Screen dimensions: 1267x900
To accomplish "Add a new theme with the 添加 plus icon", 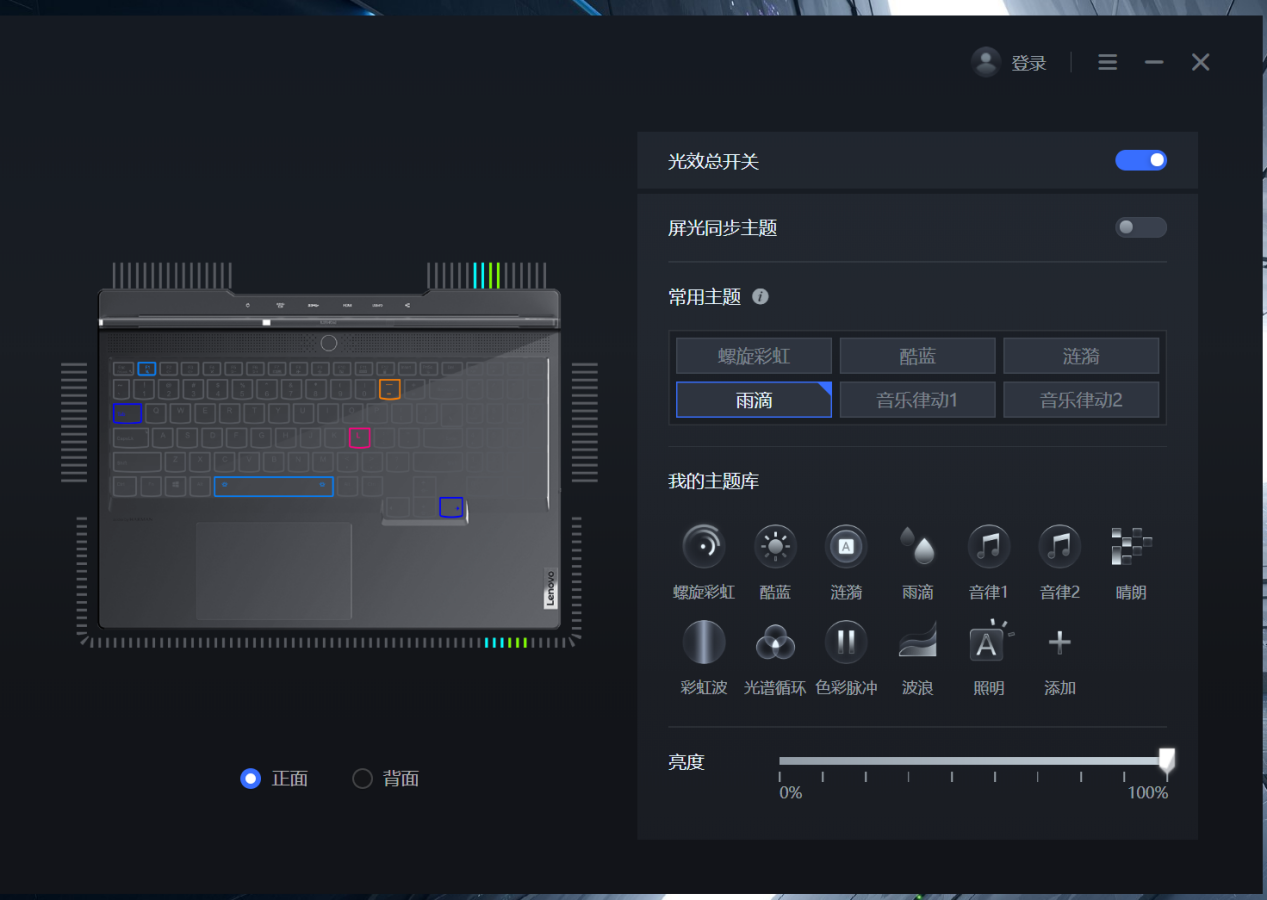I will tap(1059, 642).
